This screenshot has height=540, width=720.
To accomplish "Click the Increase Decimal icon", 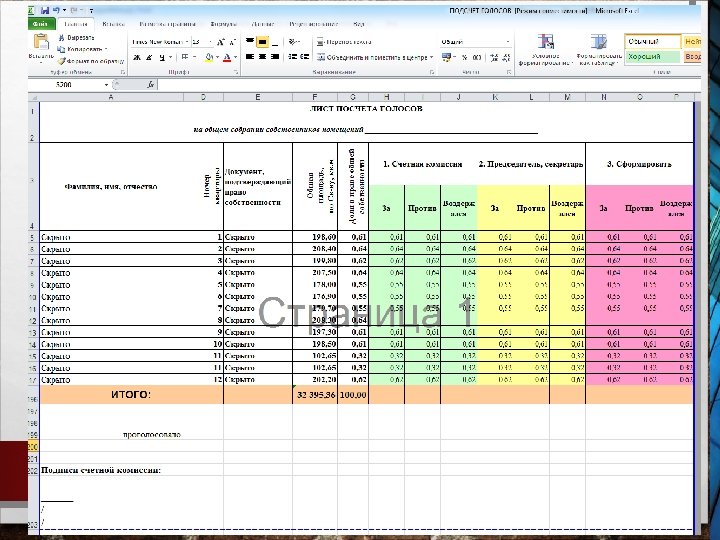I will (494, 57).
